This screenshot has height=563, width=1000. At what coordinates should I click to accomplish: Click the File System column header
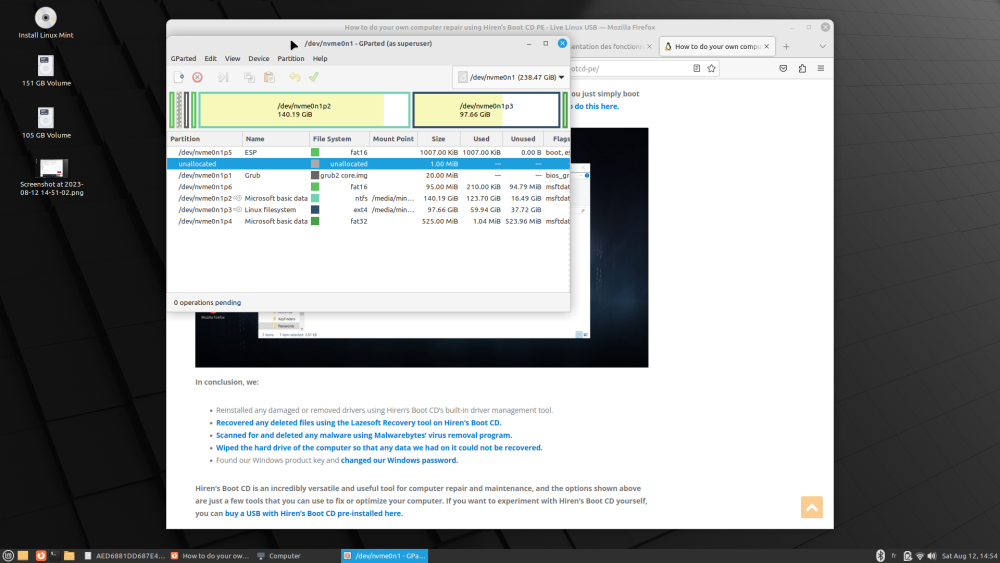point(339,139)
